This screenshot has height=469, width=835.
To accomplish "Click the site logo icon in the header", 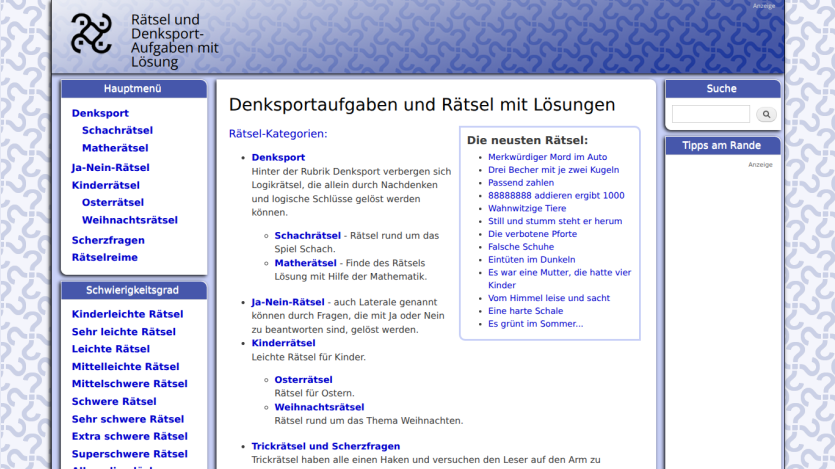I will [x=92, y=34].
